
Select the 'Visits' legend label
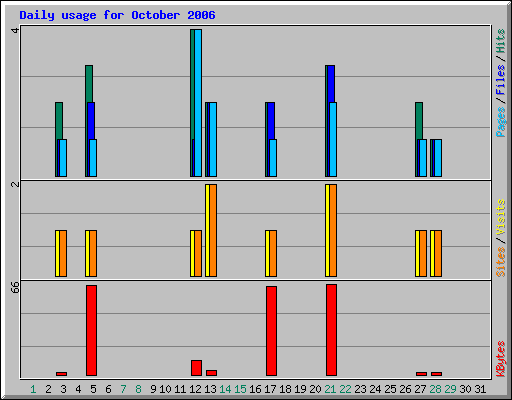coord(500,217)
